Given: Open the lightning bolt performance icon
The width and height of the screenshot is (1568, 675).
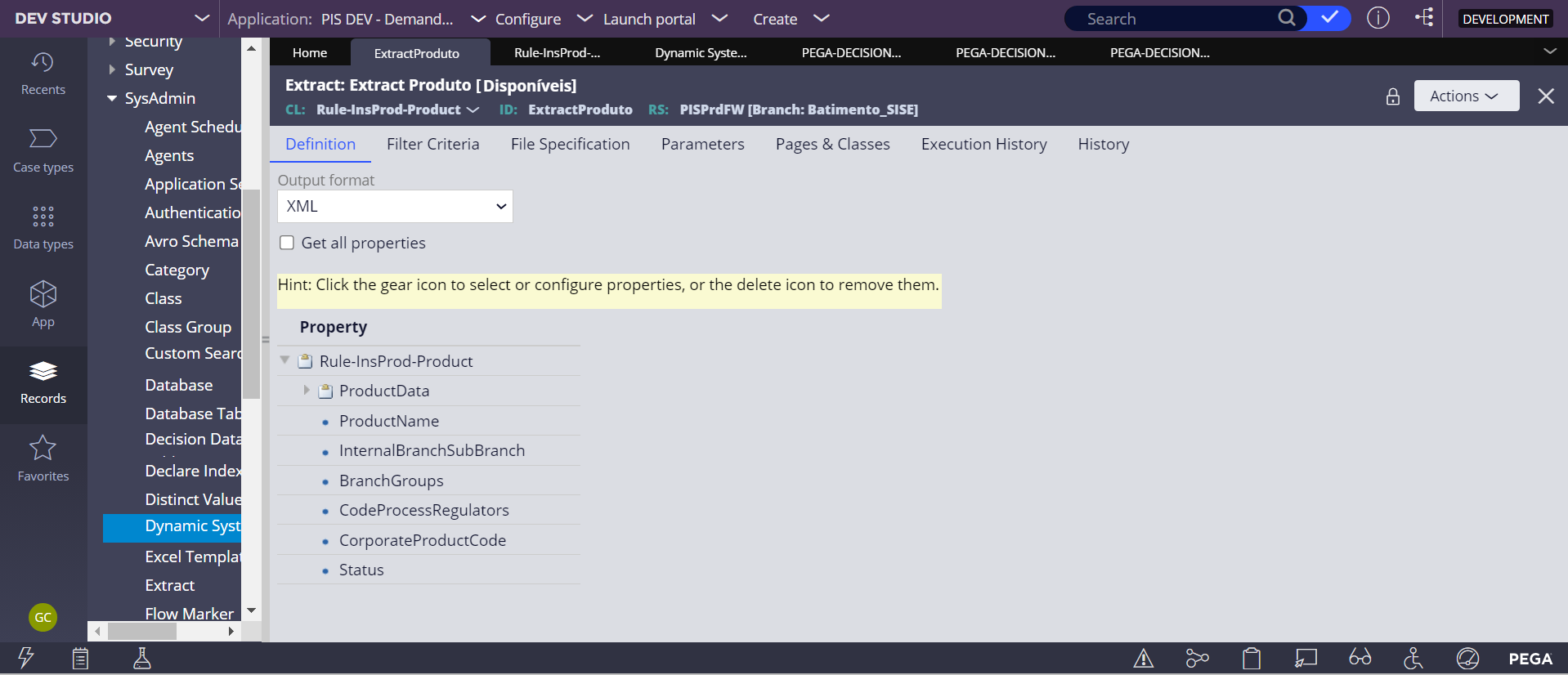Looking at the screenshot, I should (x=26, y=658).
